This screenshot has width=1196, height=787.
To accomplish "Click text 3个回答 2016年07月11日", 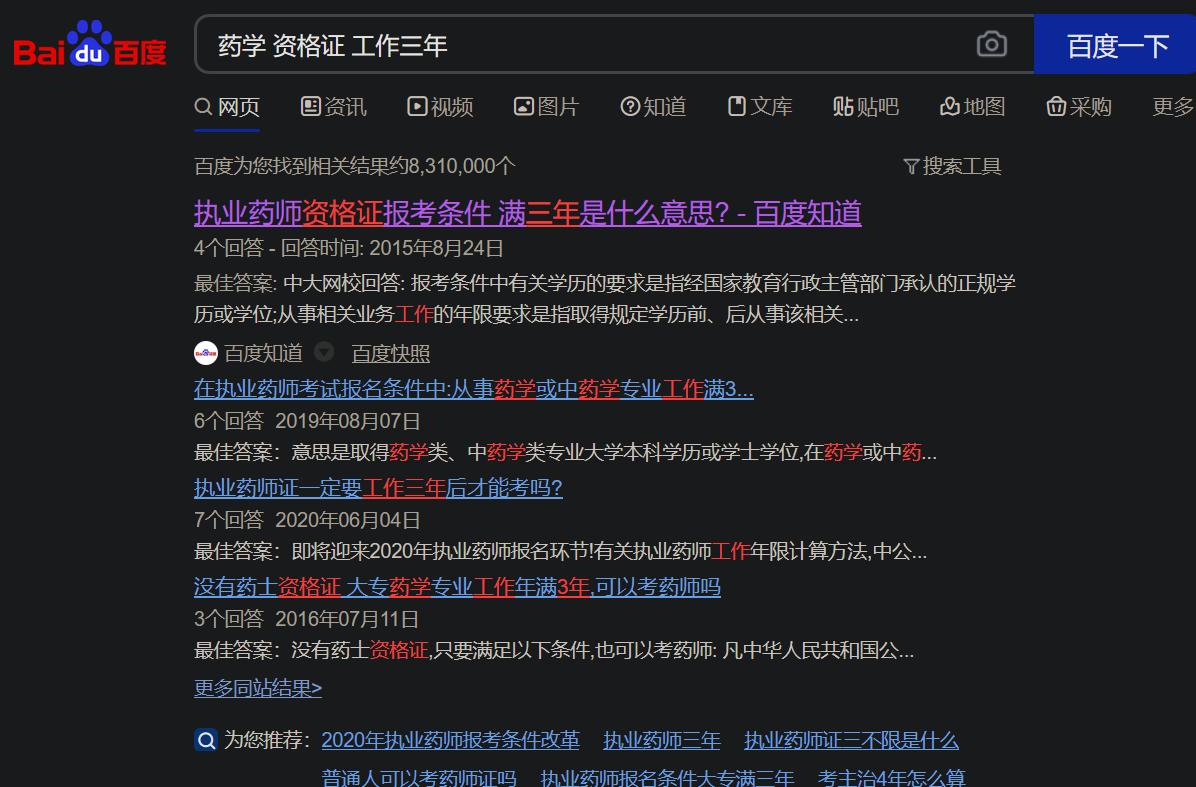I will (307, 619).
